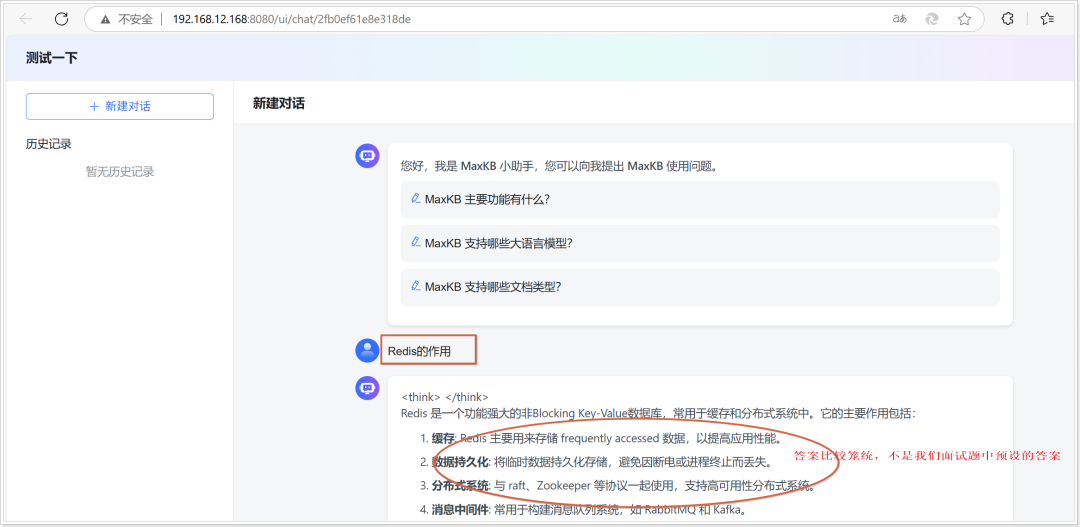The height and width of the screenshot is (527, 1080).
Task: Click the user message Redis的作用
Action: [x=419, y=351]
